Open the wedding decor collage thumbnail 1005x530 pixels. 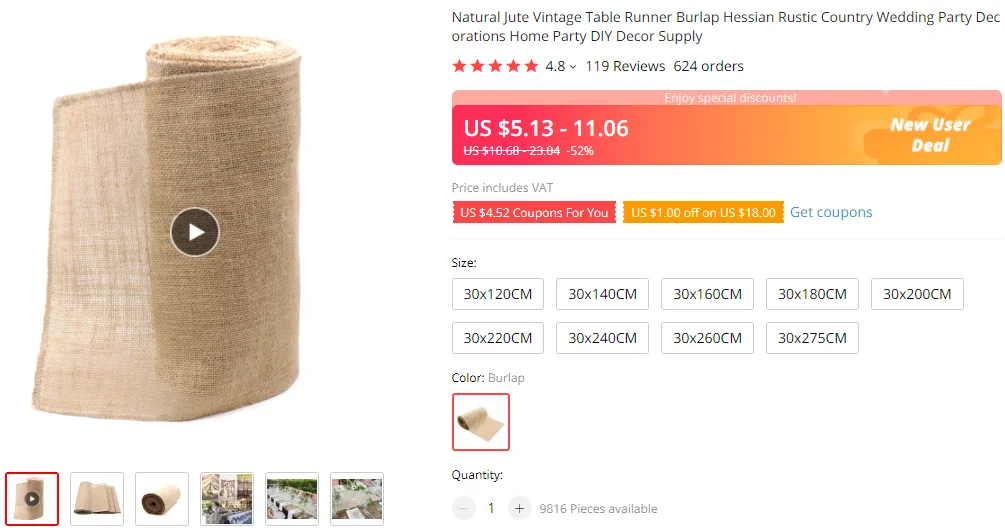[x=227, y=499]
